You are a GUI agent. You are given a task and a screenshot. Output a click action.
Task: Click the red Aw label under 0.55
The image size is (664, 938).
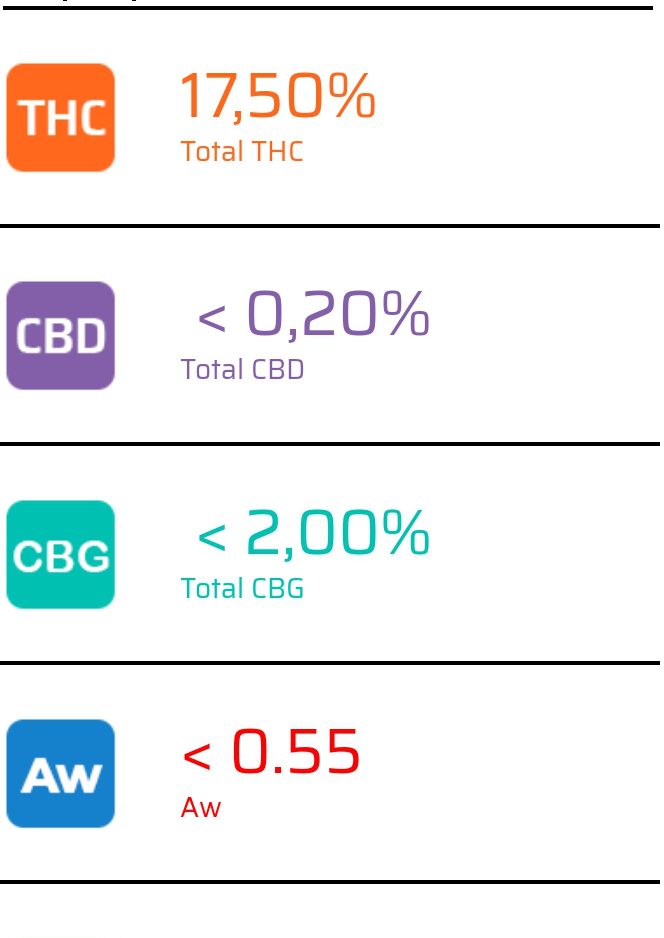pyautogui.click(x=201, y=808)
